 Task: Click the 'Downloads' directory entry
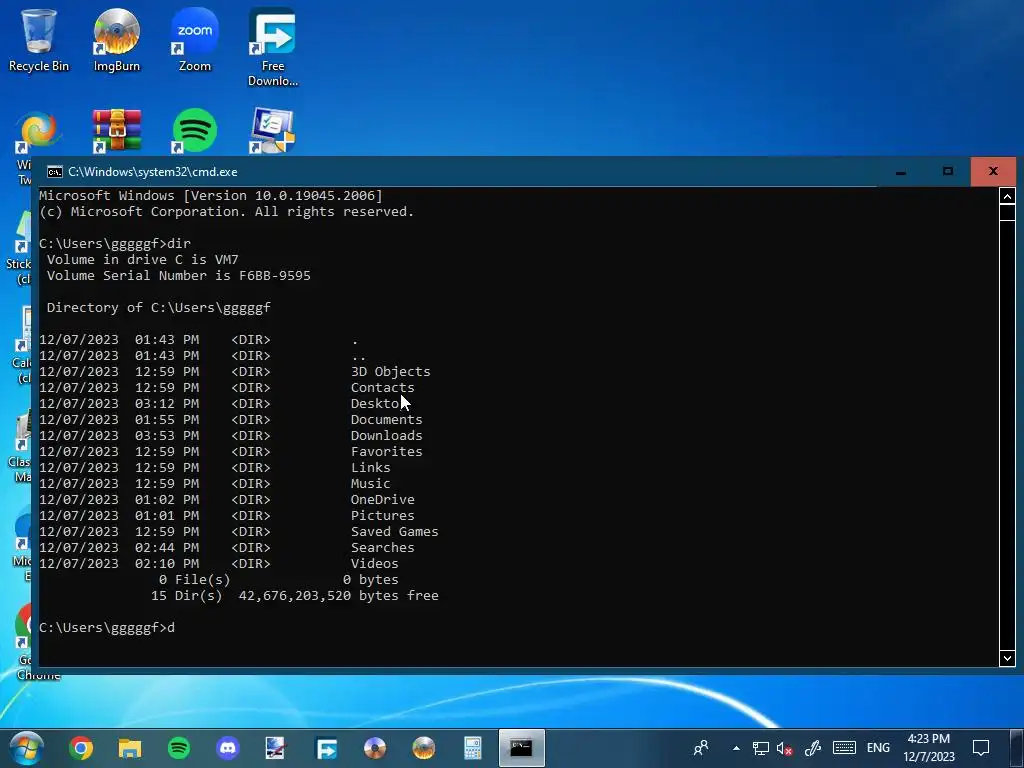pos(387,436)
